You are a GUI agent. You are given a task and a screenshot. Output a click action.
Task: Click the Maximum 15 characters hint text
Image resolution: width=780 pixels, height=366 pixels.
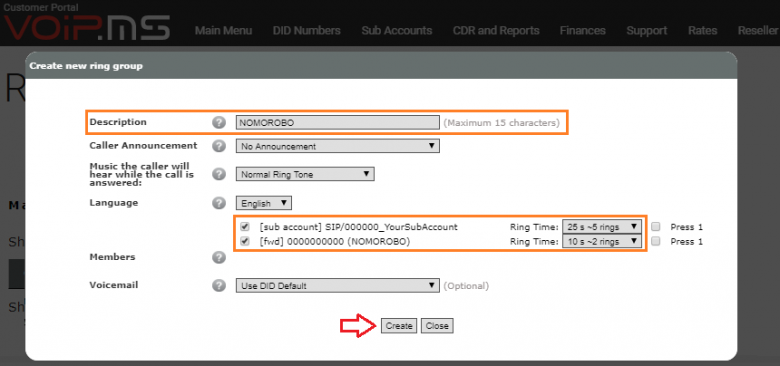501,122
